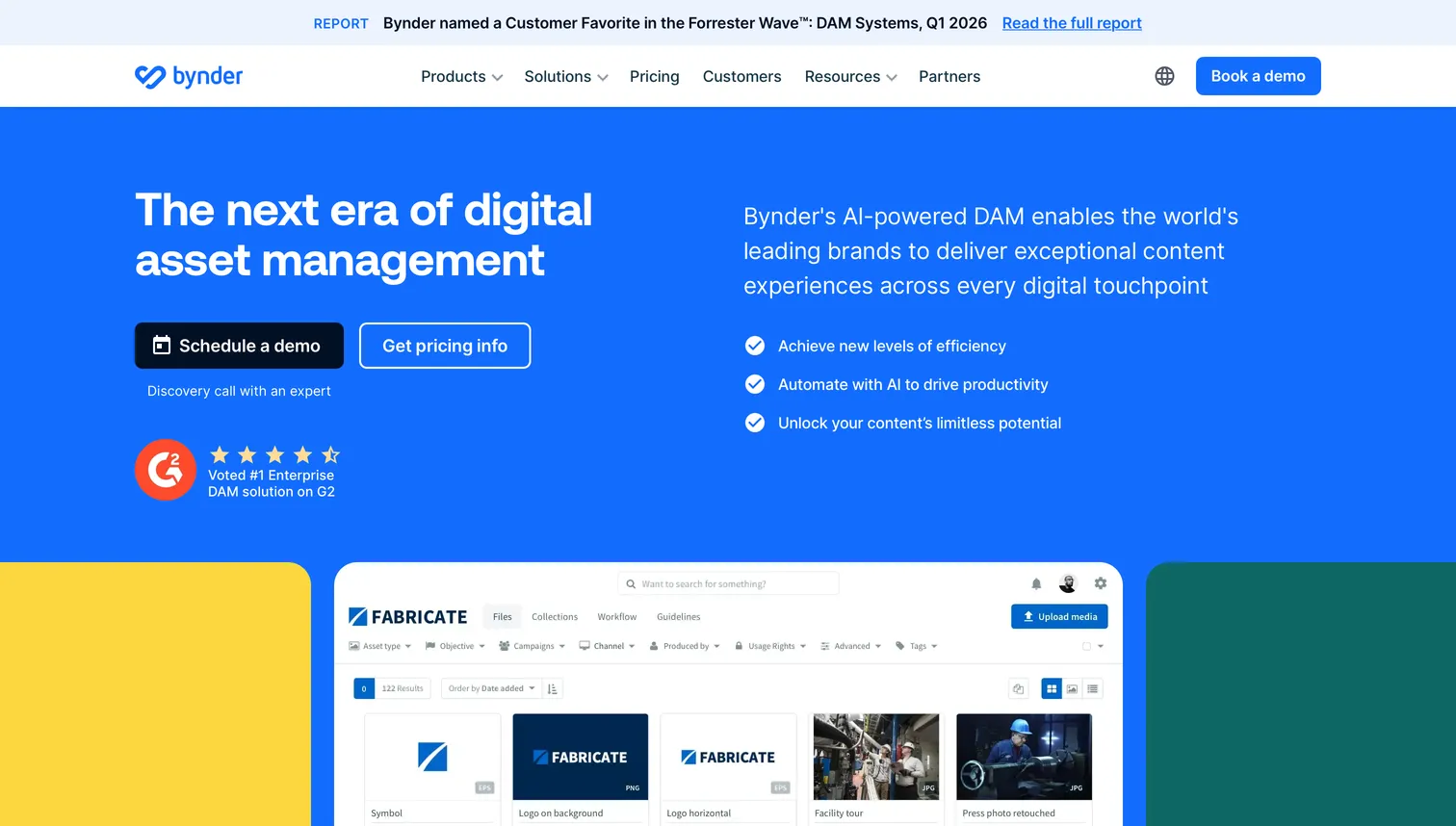This screenshot has height=826, width=1456.
Task: Open the Press photo retouched thumbnail
Action: [1024, 757]
